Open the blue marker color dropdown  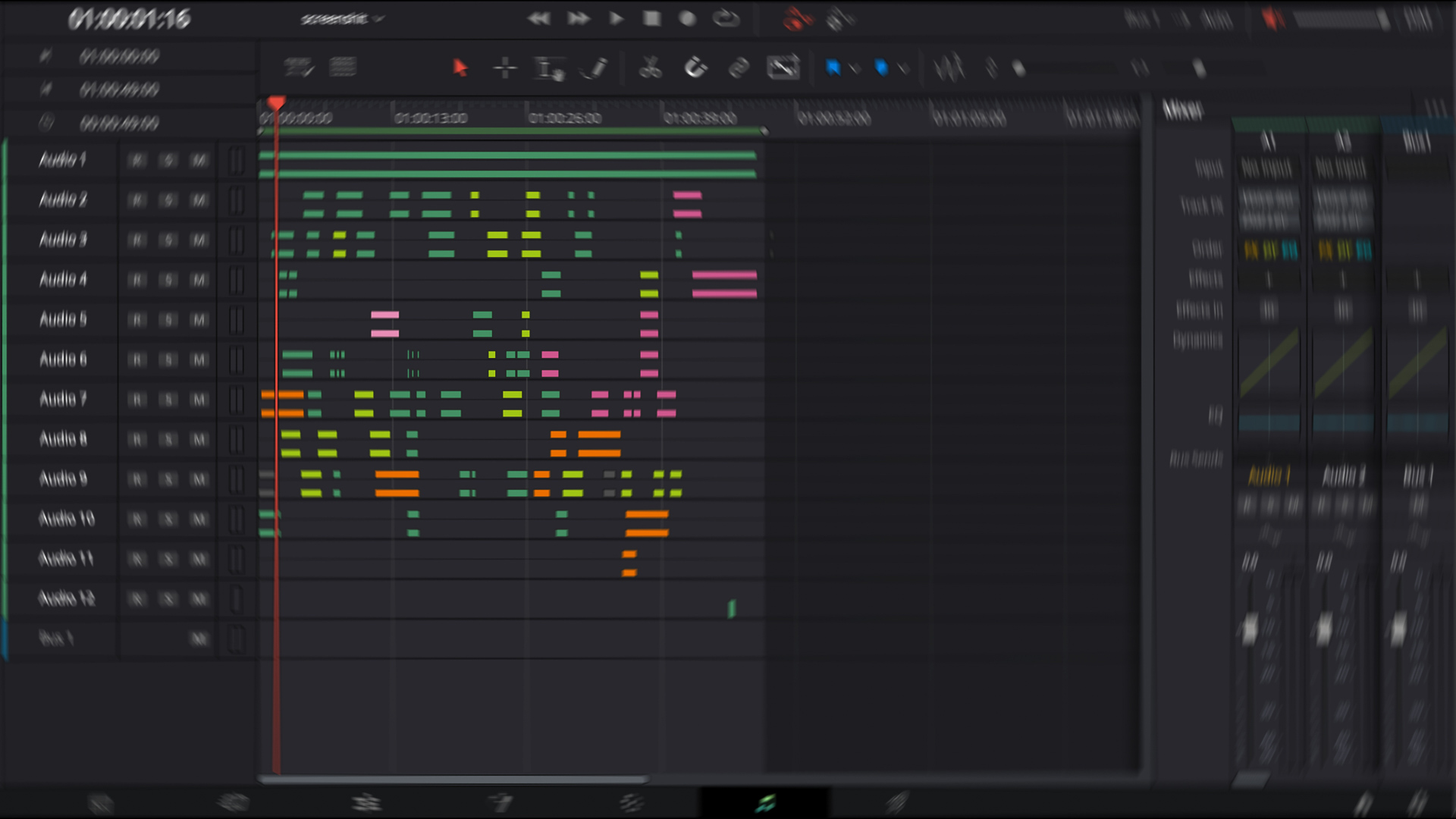click(903, 69)
